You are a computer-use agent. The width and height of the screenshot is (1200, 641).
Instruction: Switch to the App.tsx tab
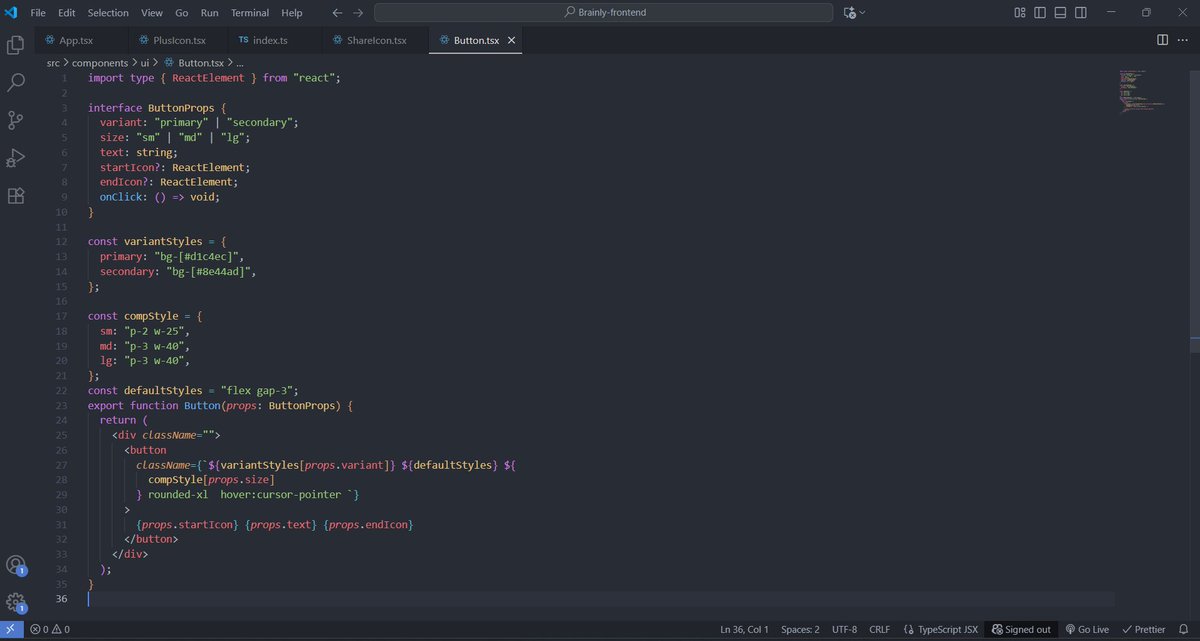point(80,40)
